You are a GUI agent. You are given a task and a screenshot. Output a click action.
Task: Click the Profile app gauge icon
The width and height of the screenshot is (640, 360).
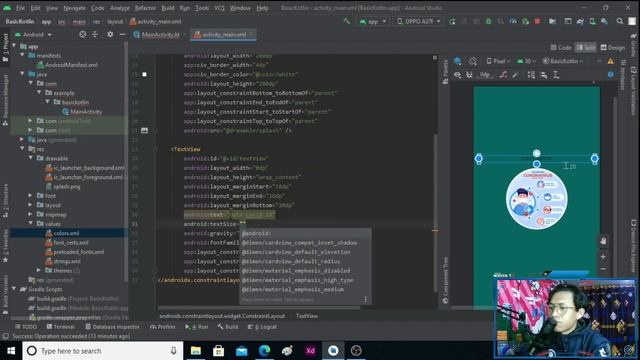pyautogui.click(x=513, y=21)
